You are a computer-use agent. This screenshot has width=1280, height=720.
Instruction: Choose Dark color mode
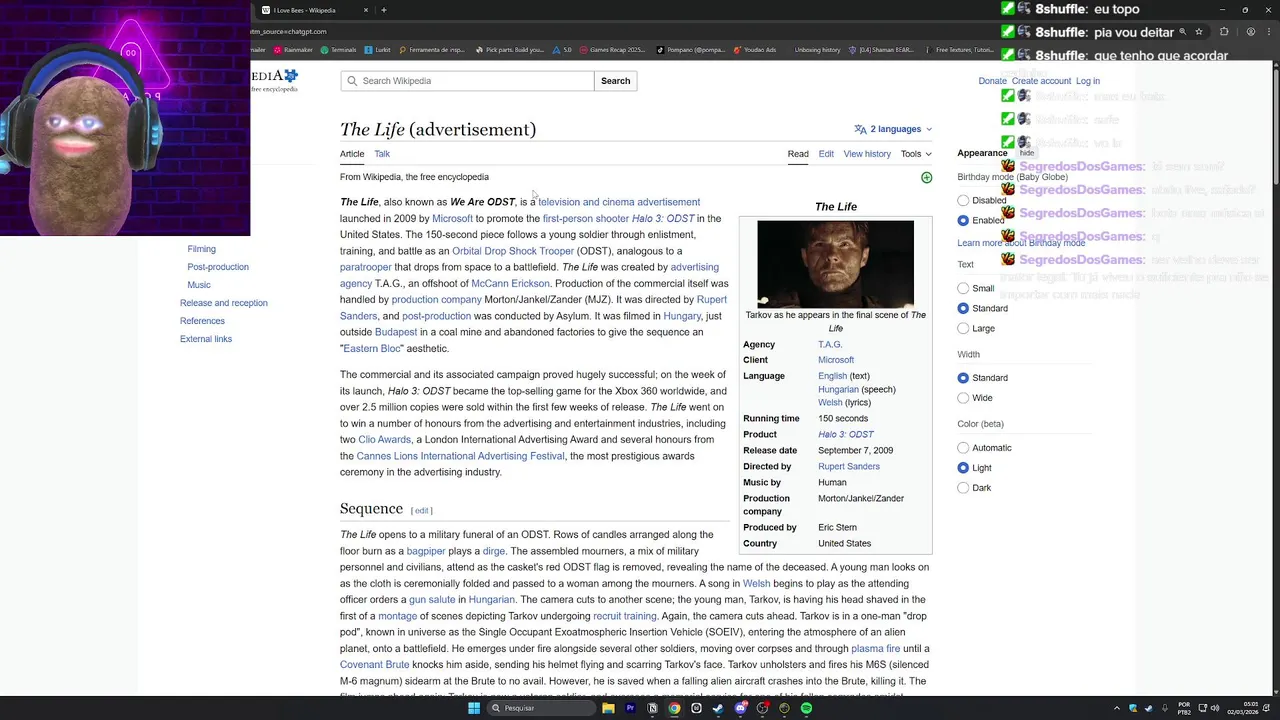click(963, 488)
